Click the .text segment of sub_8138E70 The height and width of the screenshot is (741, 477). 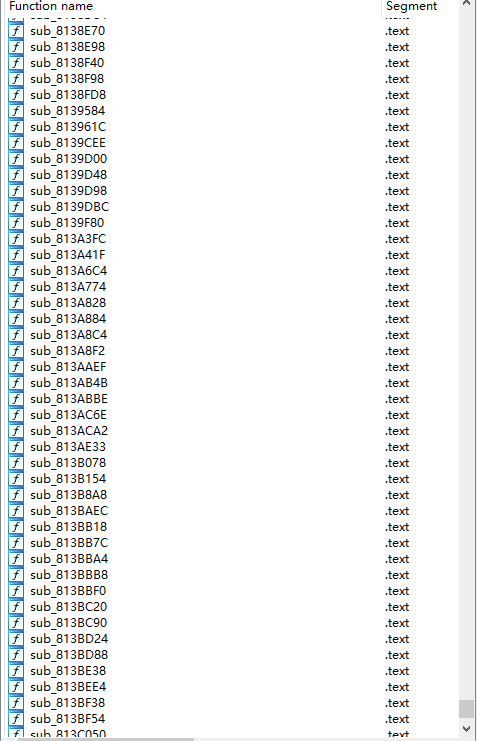pos(397,31)
